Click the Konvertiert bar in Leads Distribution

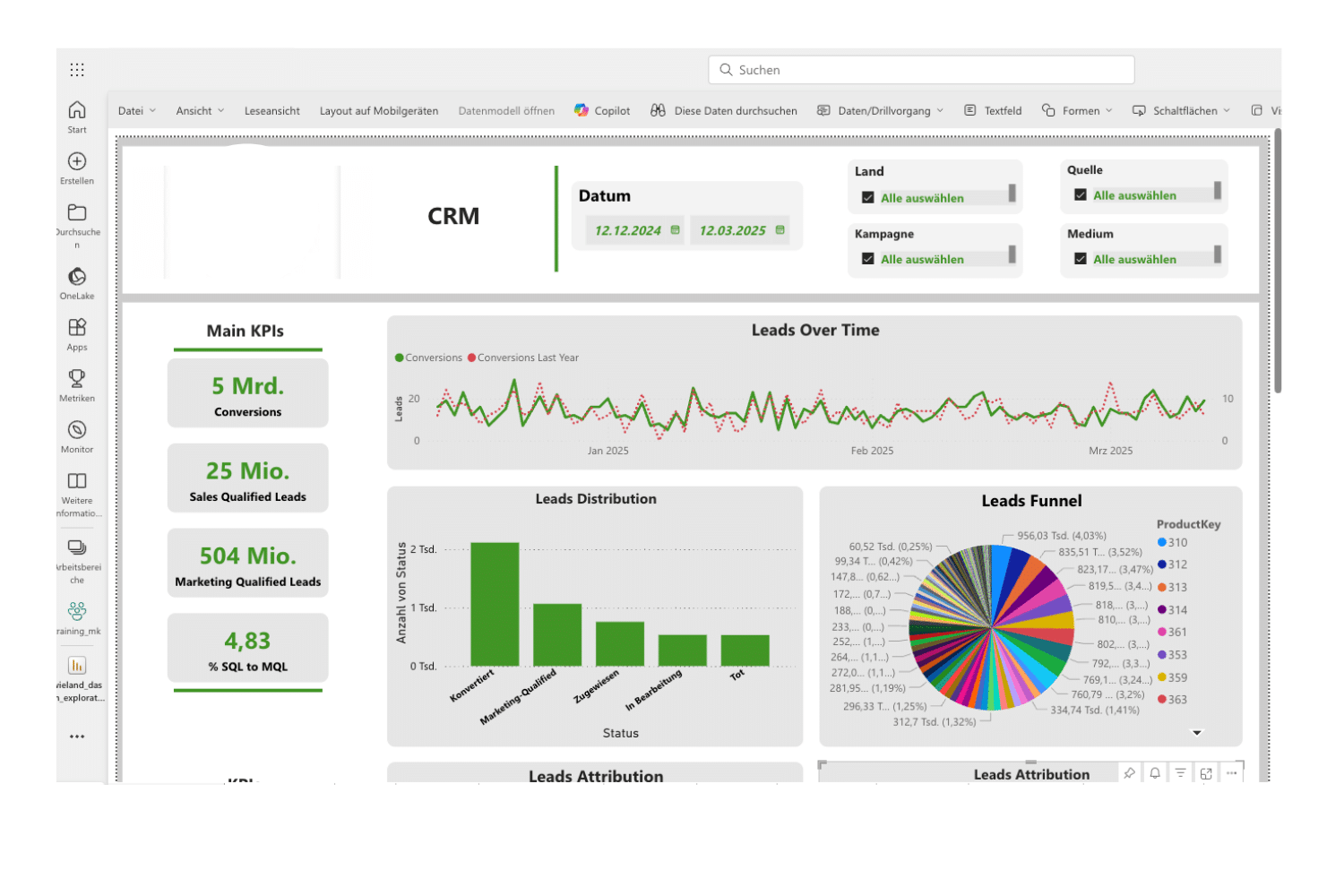click(x=495, y=604)
